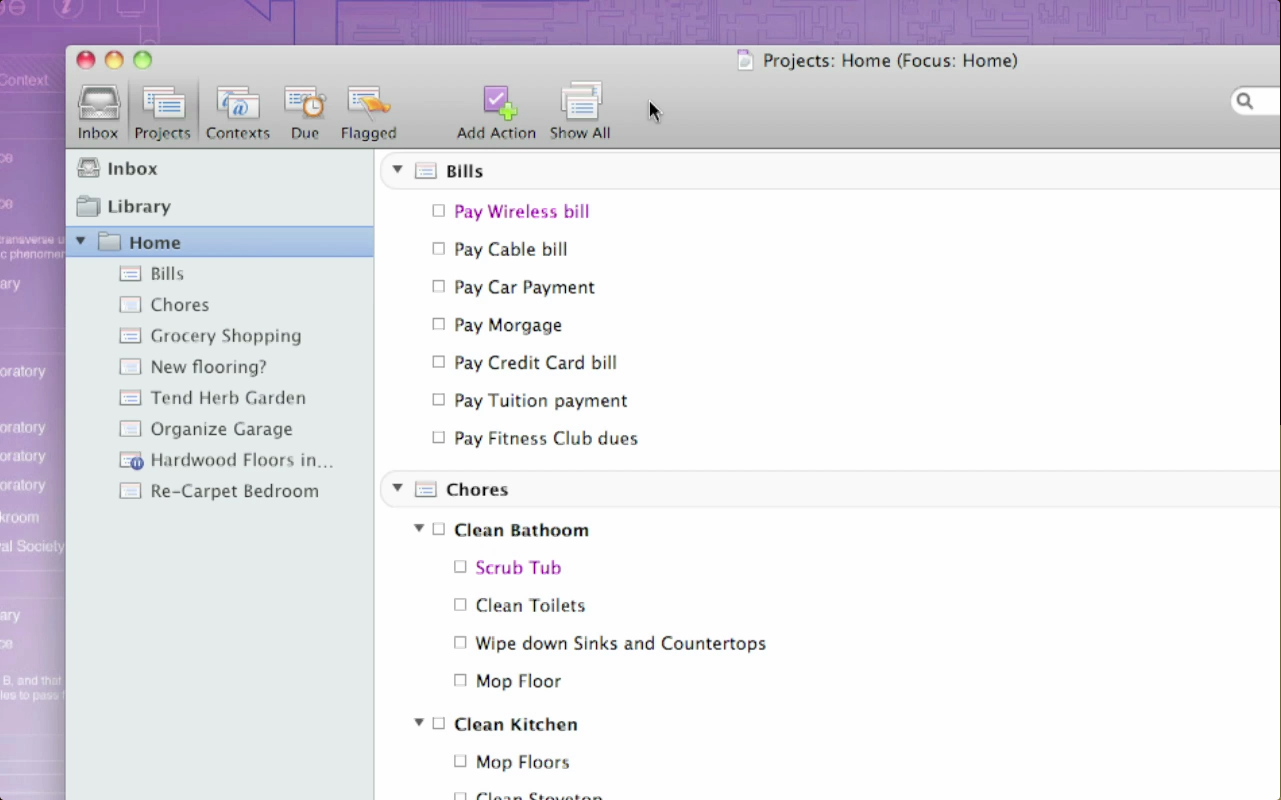
Task: Show Due items view
Action: pos(305,112)
